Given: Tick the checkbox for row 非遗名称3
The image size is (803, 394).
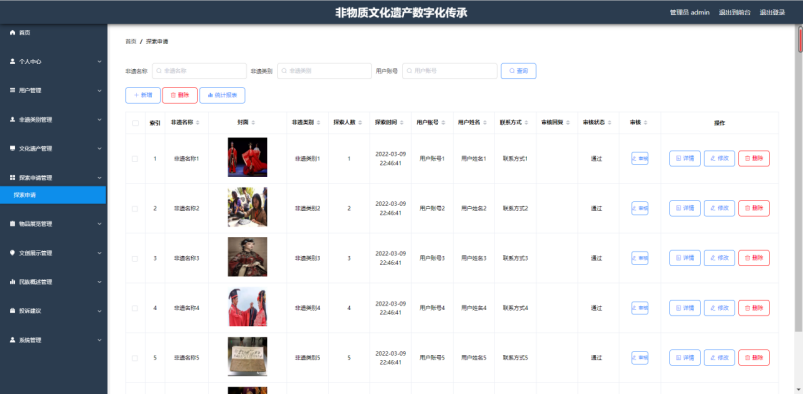Looking at the screenshot, I should 135,258.
